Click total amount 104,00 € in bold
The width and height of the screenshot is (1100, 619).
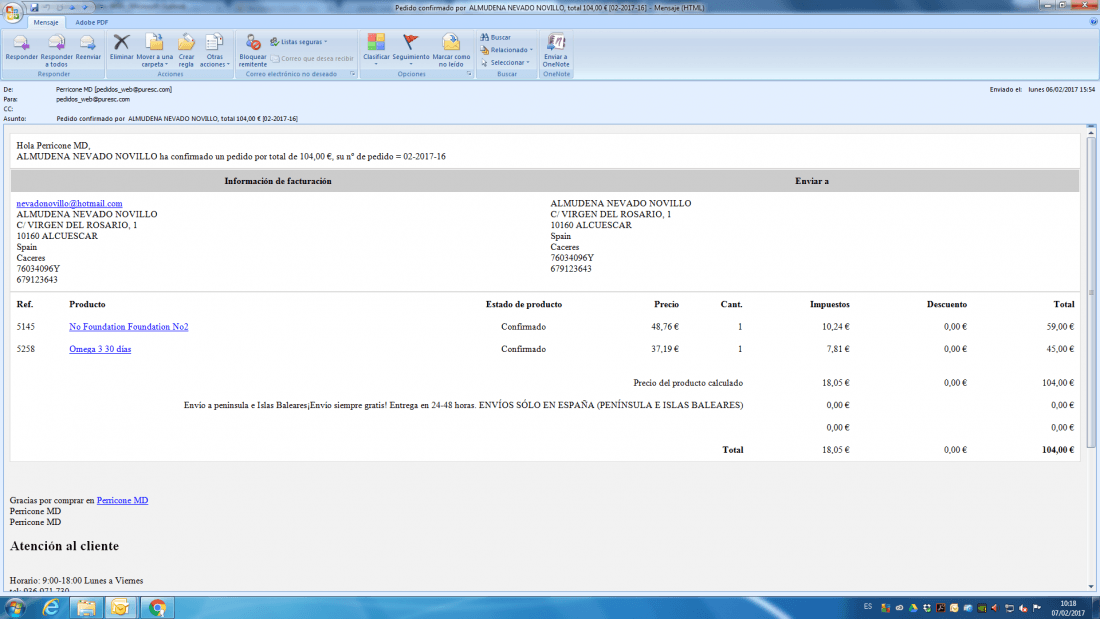point(1057,450)
